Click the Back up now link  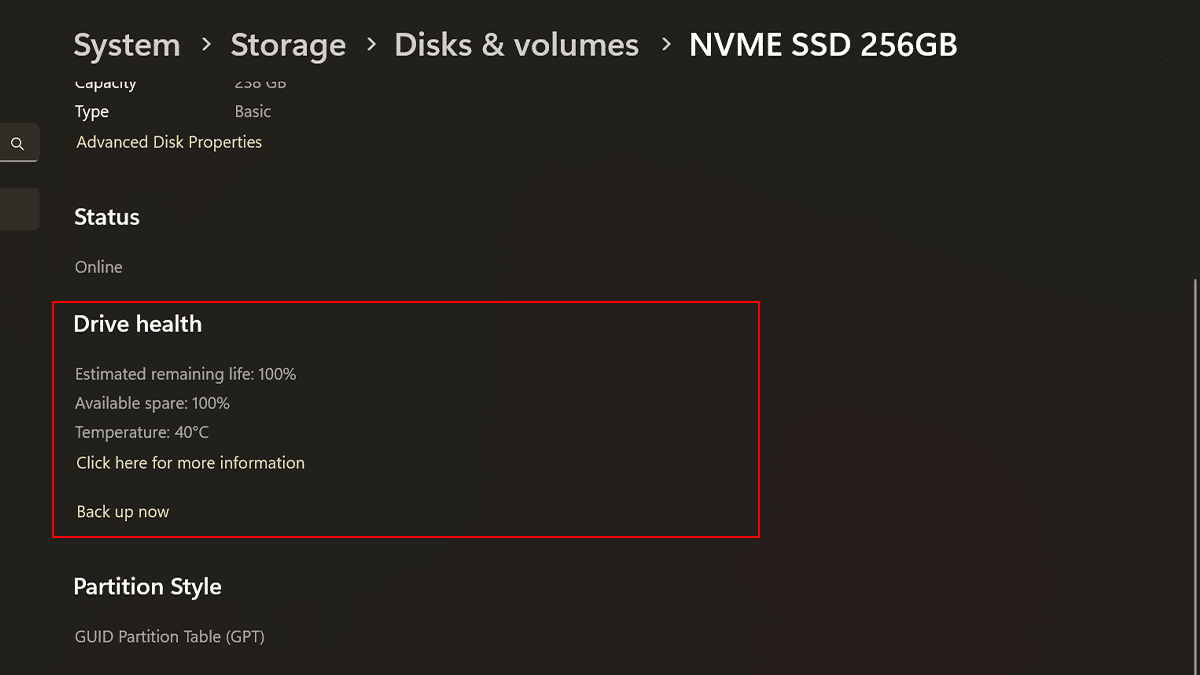(x=123, y=512)
